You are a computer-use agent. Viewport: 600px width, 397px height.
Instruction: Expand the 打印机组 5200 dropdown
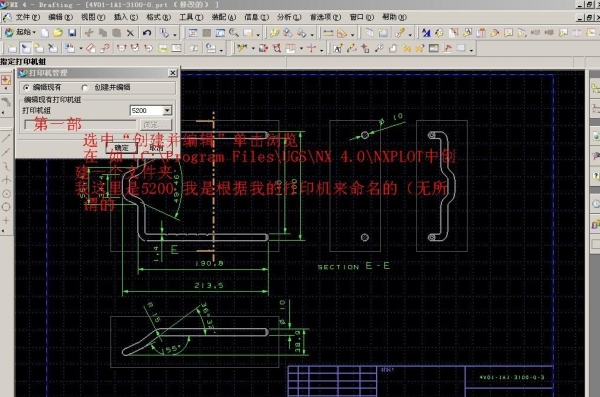tap(167, 111)
